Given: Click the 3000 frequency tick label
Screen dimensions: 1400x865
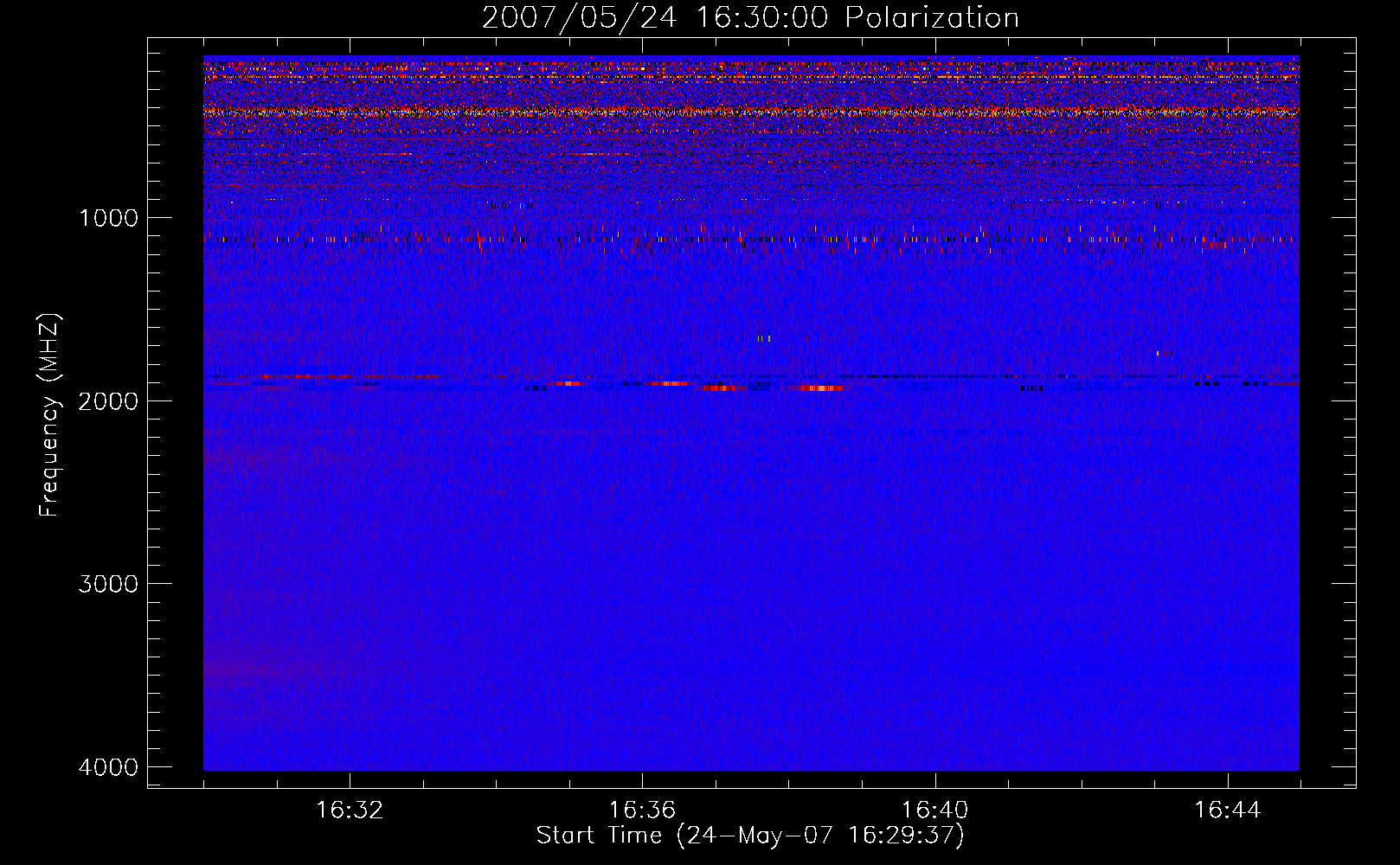Looking at the screenshot, I should coord(108,583).
